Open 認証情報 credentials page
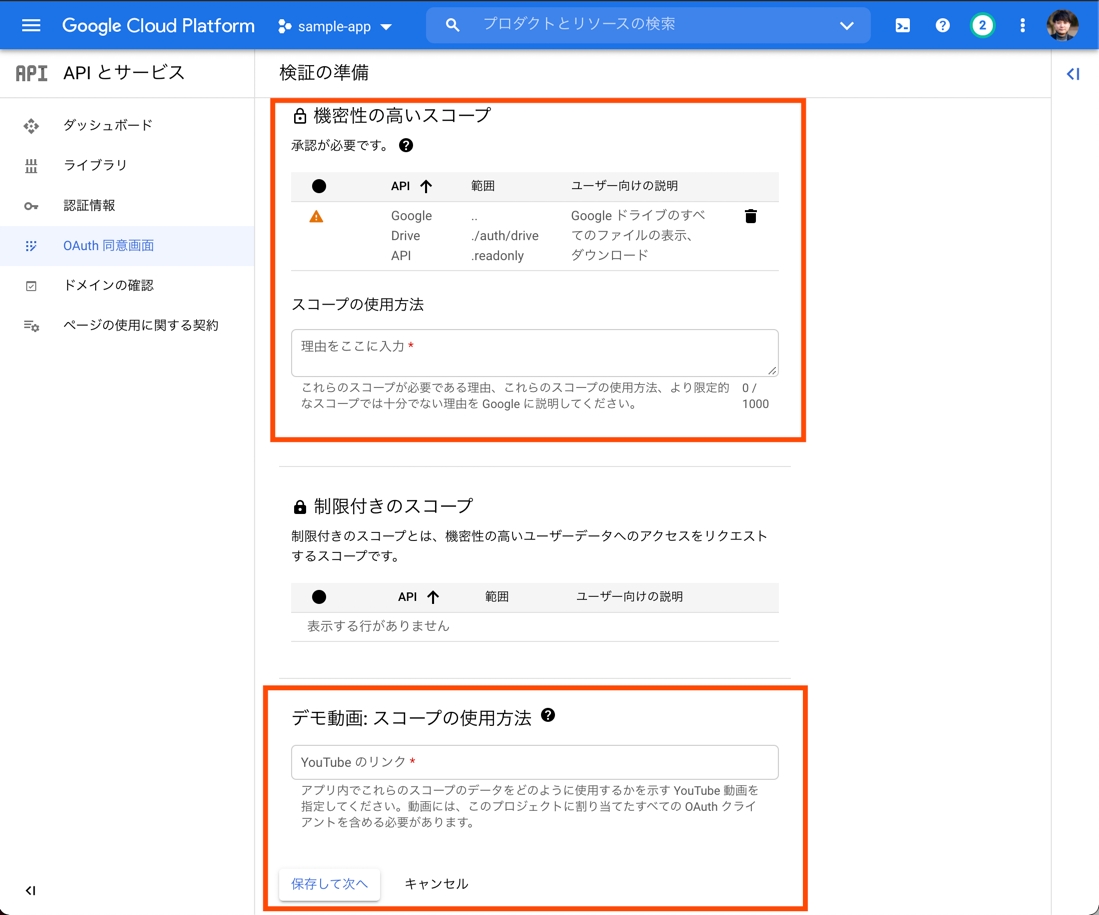The height and width of the screenshot is (915, 1099). pyautogui.click(x=89, y=205)
